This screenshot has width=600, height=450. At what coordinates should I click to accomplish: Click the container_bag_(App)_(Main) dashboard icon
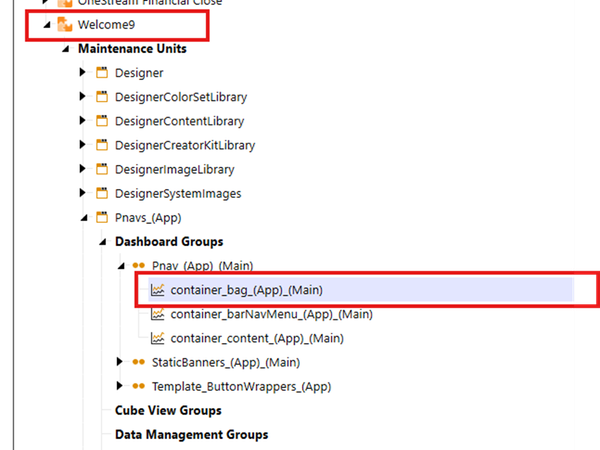pyautogui.click(x=157, y=290)
